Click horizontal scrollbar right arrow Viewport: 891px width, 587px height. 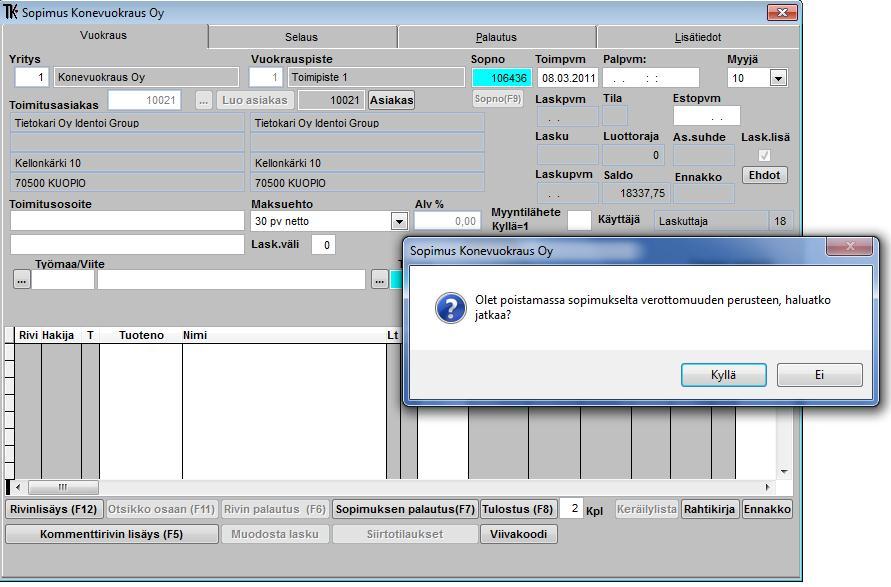(x=768, y=487)
